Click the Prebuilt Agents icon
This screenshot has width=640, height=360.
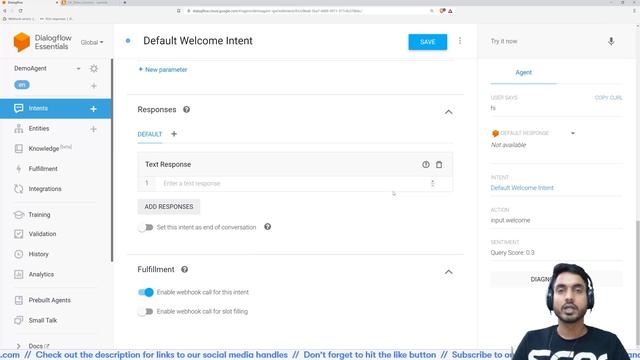[18, 300]
